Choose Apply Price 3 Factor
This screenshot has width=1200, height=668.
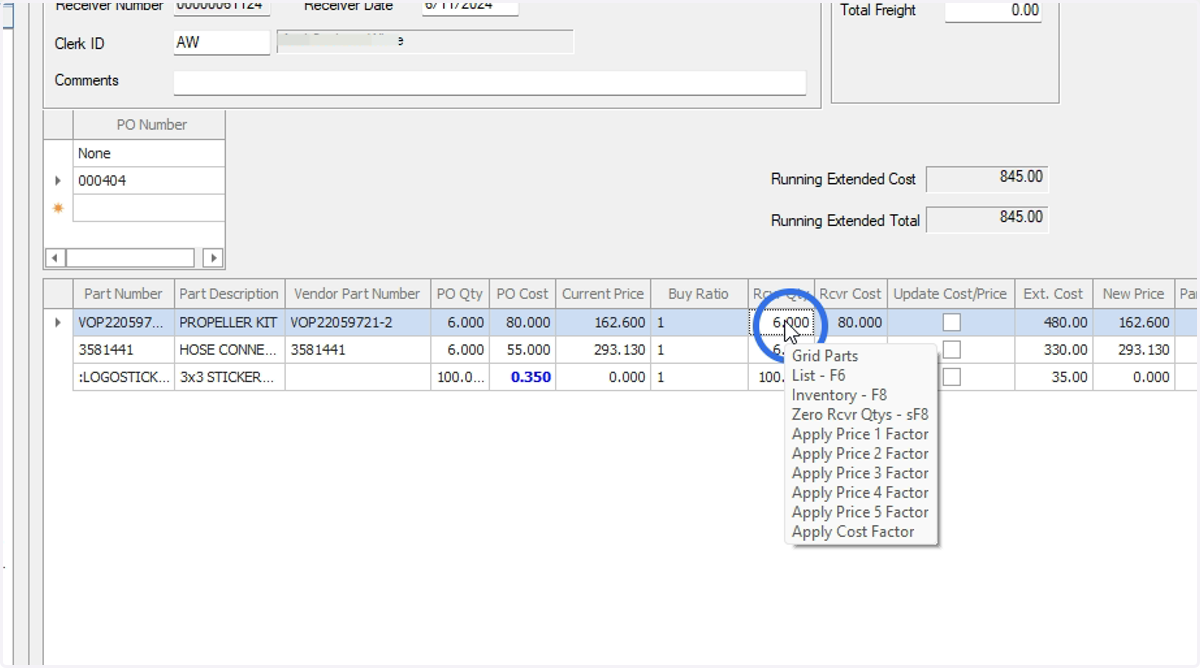[862, 473]
